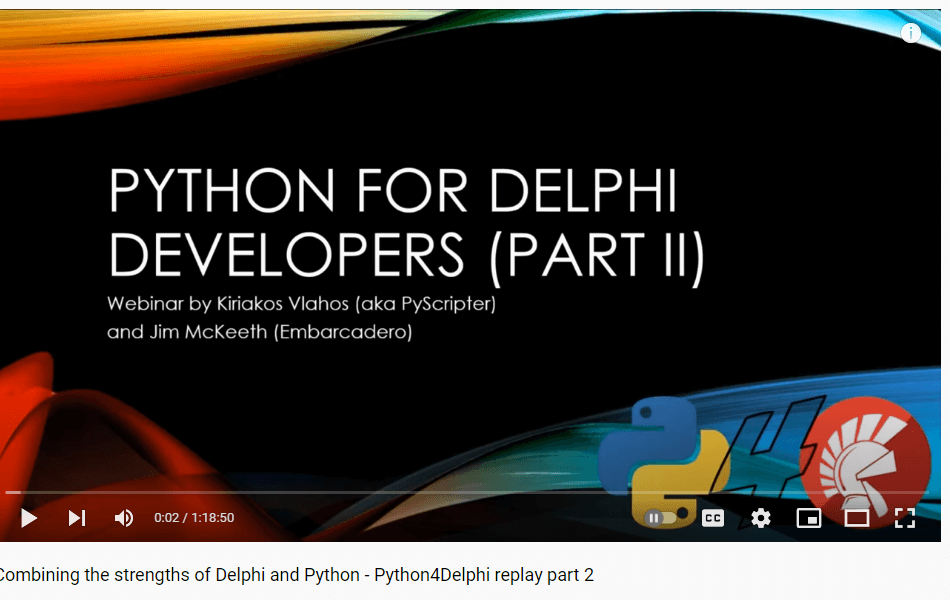Seek along the video progress bar

coord(467,493)
